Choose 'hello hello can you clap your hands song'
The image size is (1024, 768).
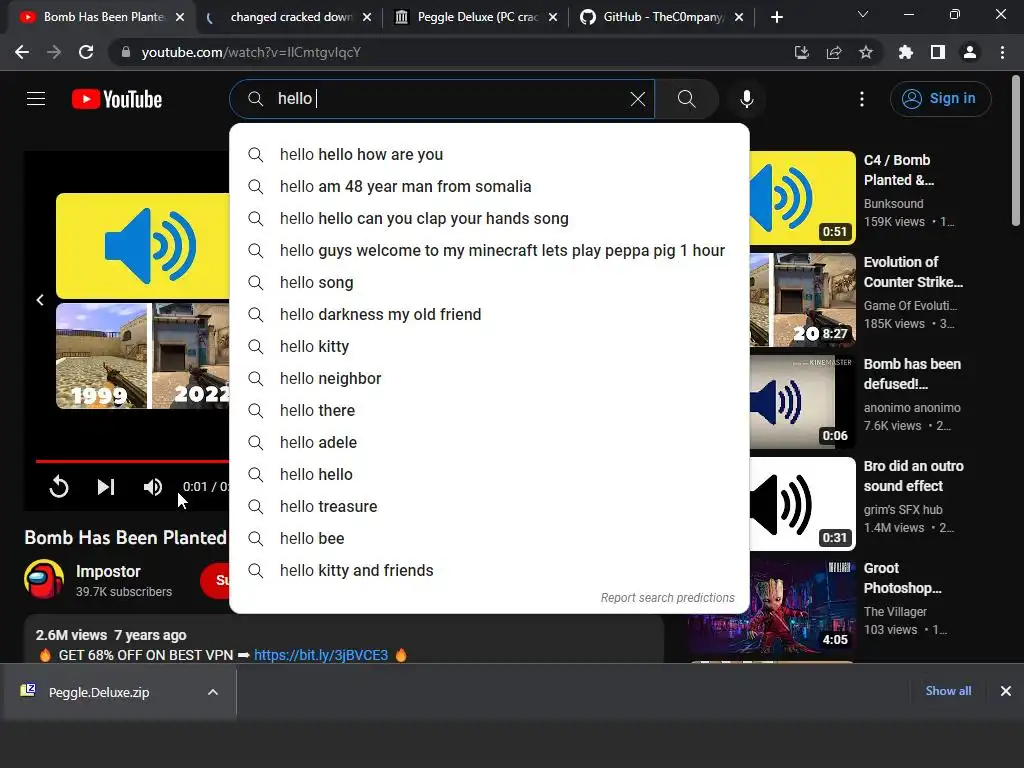pos(489,218)
